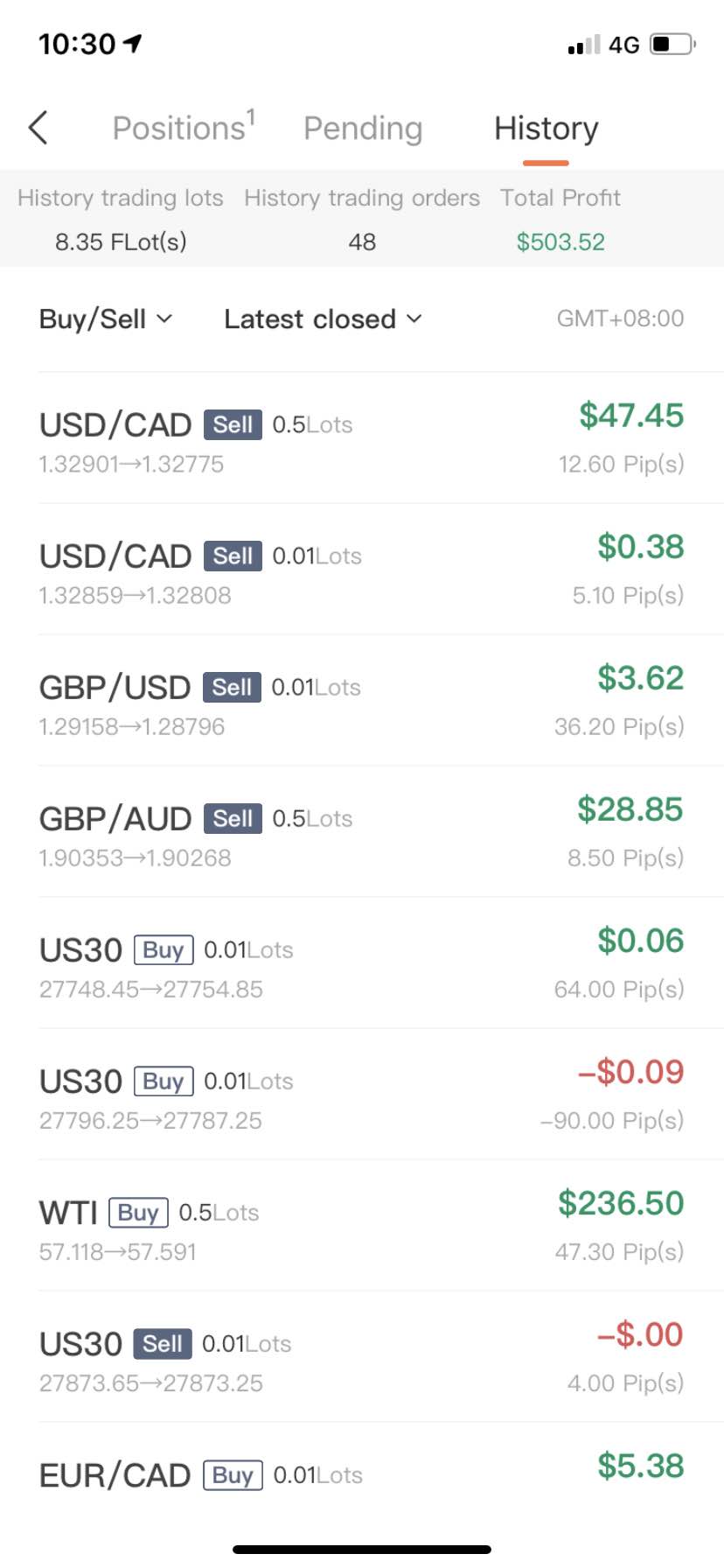
Task: Tap Sell badge on USD/CAD 0.5 lots
Action: (233, 424)
